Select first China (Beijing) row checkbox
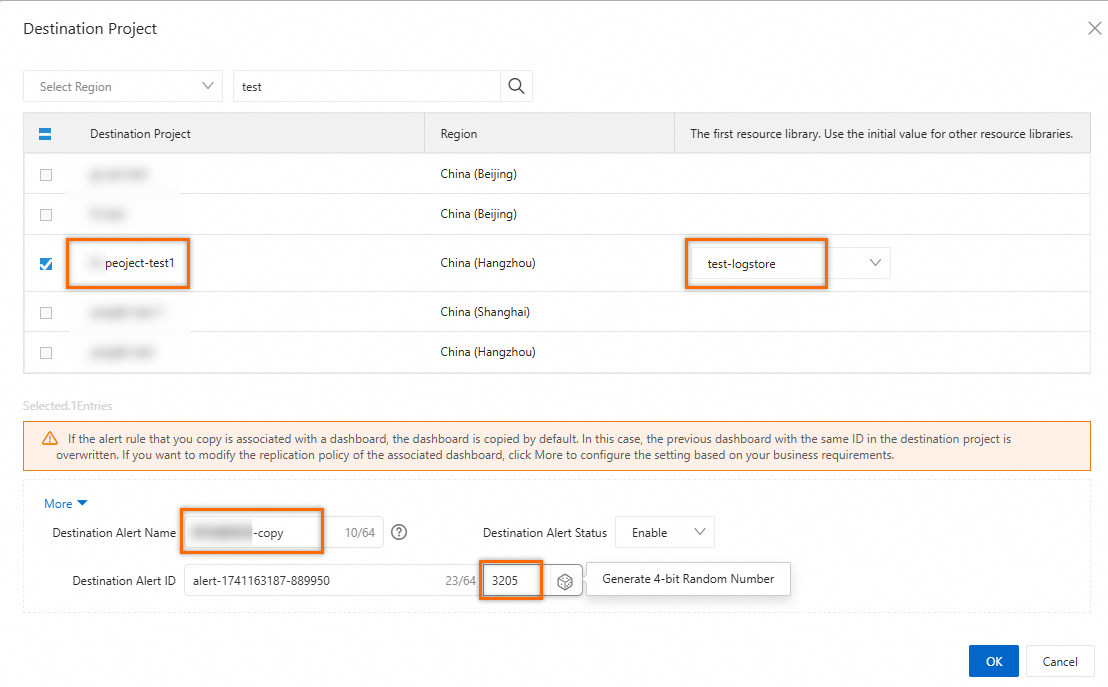 pyautogui.click(x=46, y=175)
